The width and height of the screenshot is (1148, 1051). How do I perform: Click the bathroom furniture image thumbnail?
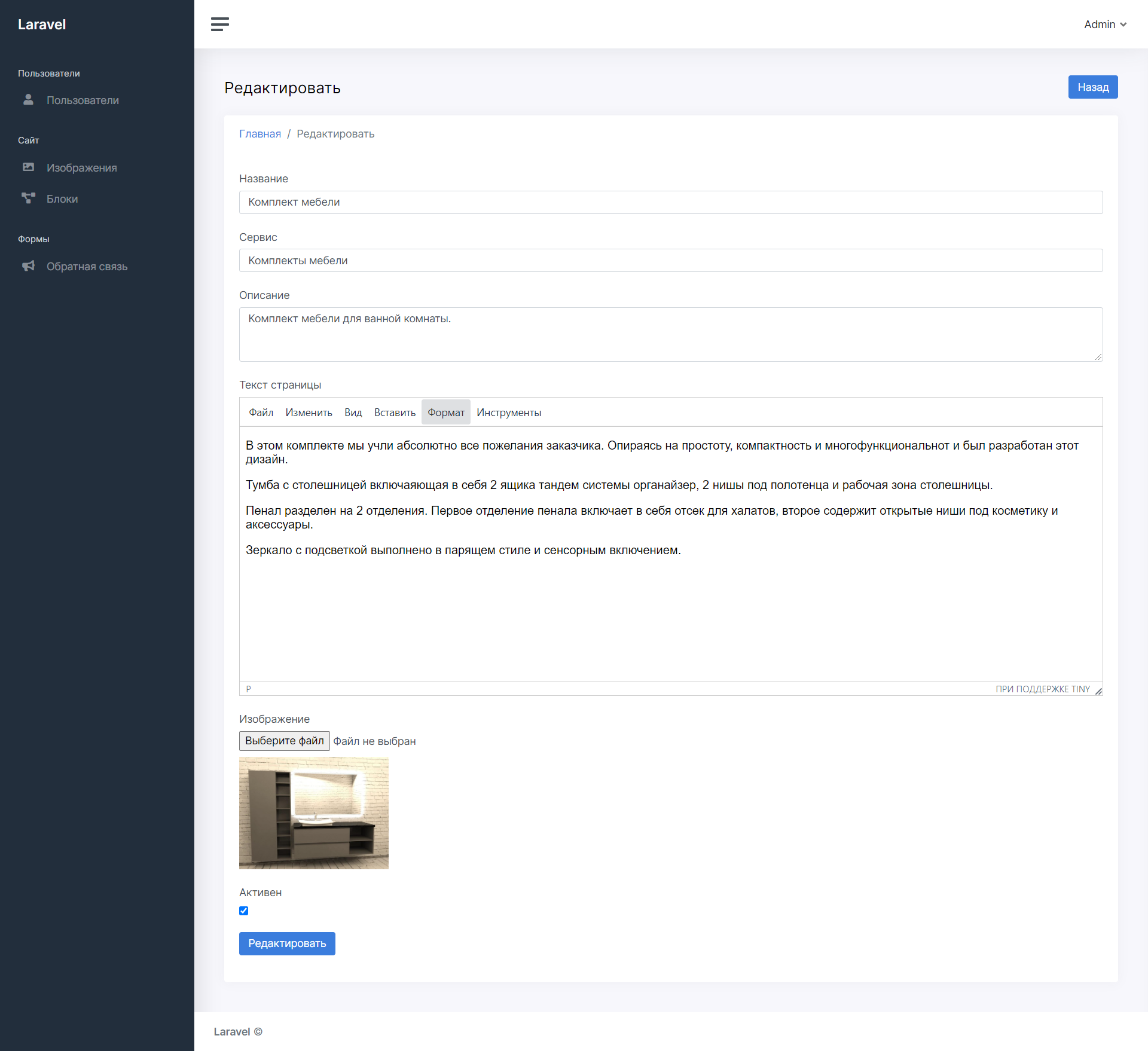click(x=313, y=813)
